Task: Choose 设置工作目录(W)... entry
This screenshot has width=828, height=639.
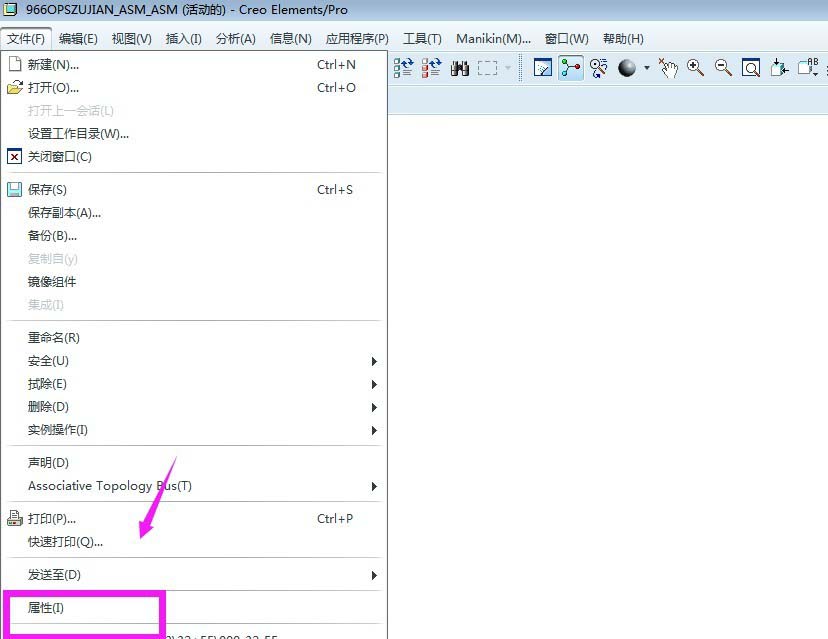Action: click(194, 134)
